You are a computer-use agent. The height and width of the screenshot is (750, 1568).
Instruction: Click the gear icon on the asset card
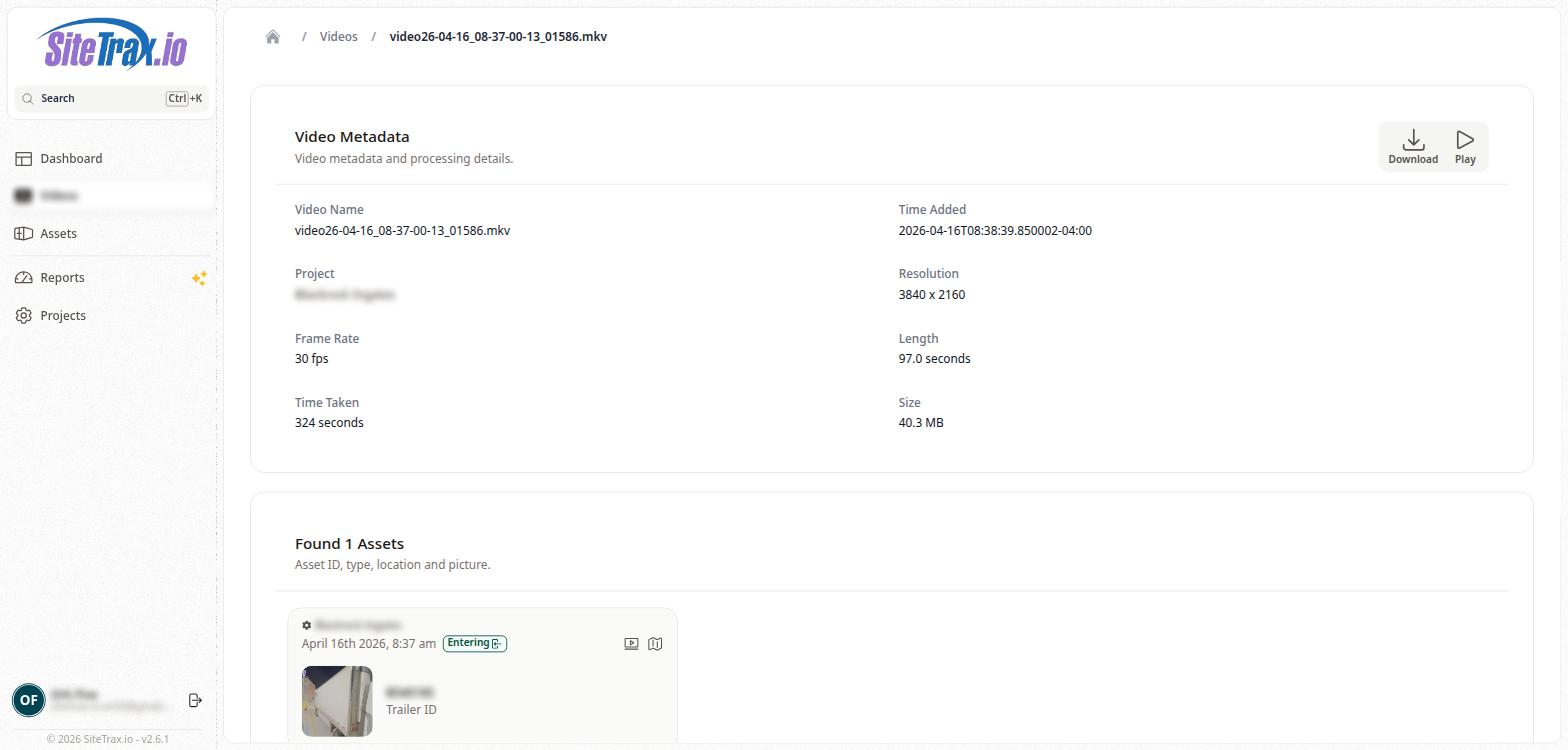pos(307,625)
